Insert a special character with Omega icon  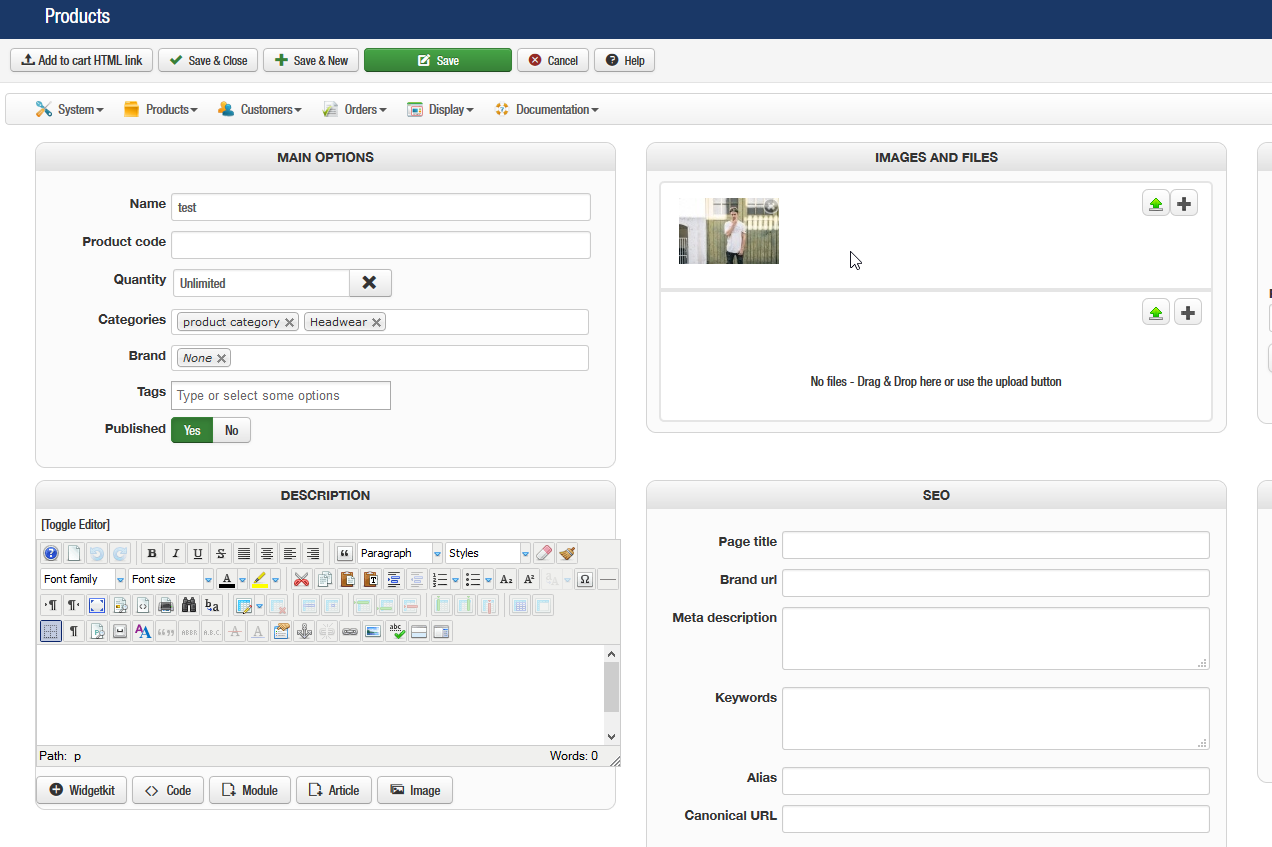coord(585,579)
